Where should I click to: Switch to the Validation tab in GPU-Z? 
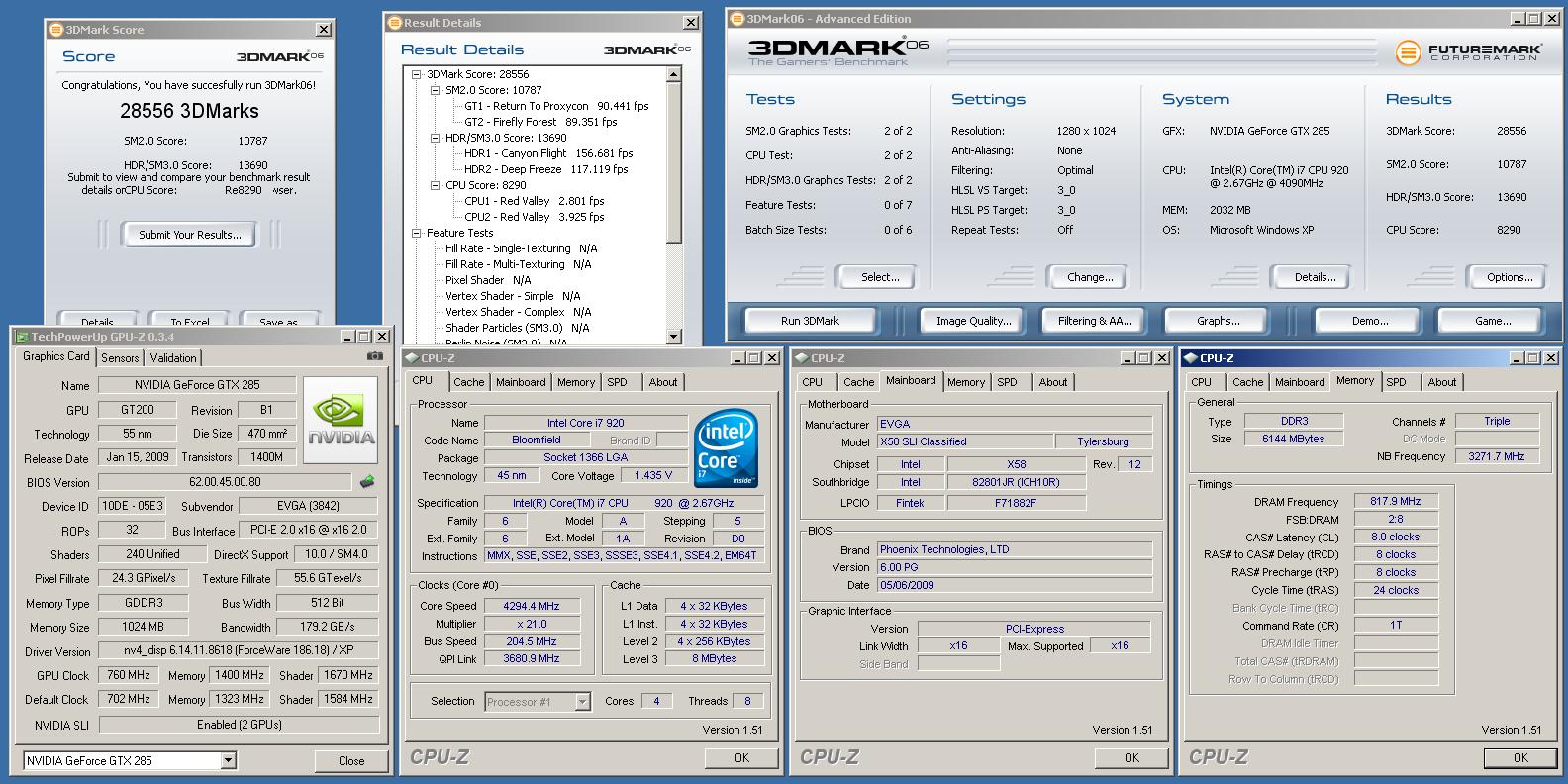(173, 358)
